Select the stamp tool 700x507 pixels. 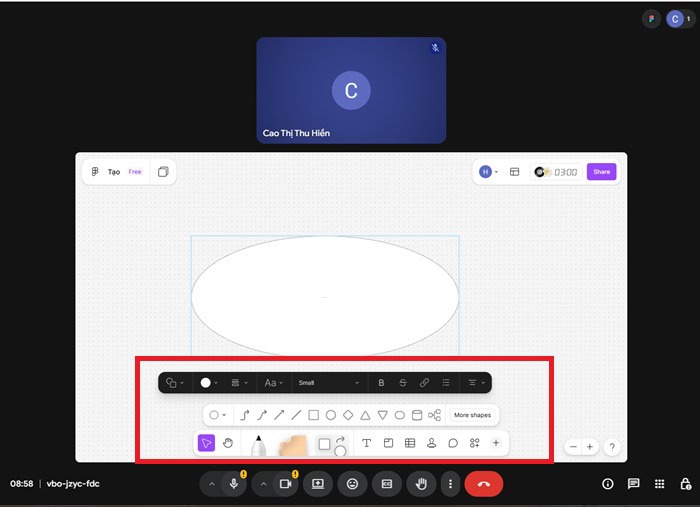click(x=431, y=443)
